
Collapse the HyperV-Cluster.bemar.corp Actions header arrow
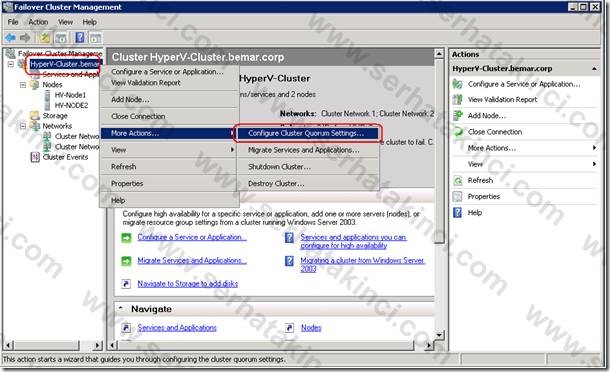594,69
